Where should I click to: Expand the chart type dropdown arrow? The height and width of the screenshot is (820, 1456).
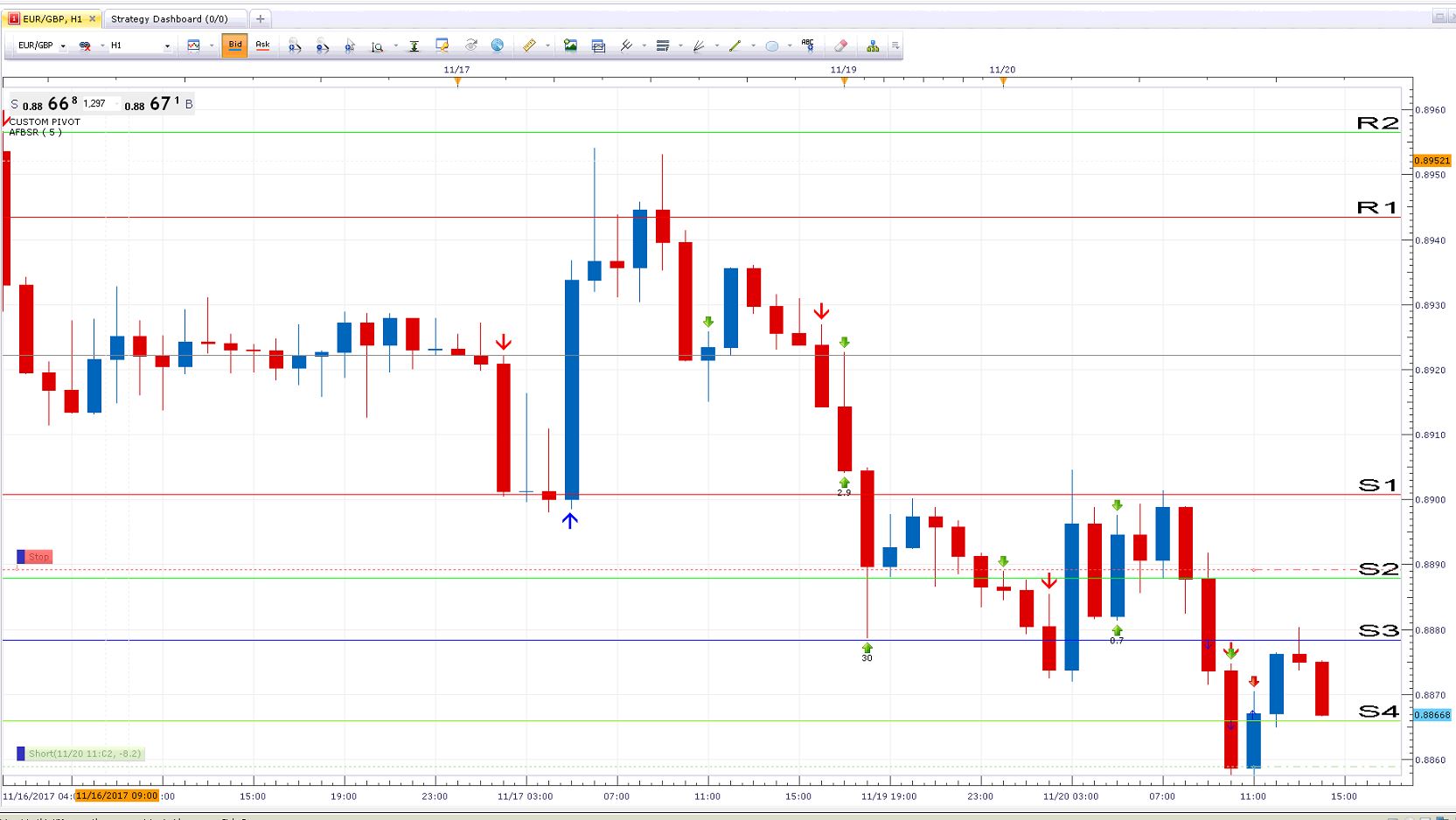click(x=211, y=45)
